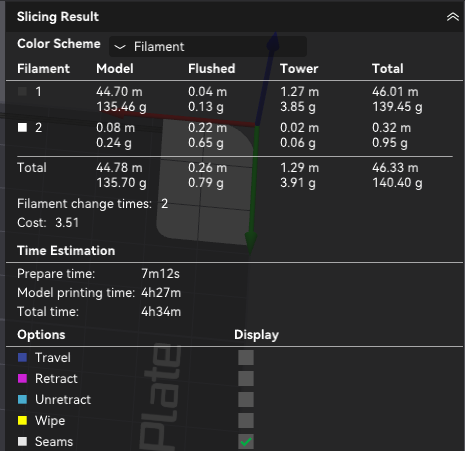Click the white Seams color icon
This screenshot has height=451, width=465.
pyautogui.click(x=22, y=441)
